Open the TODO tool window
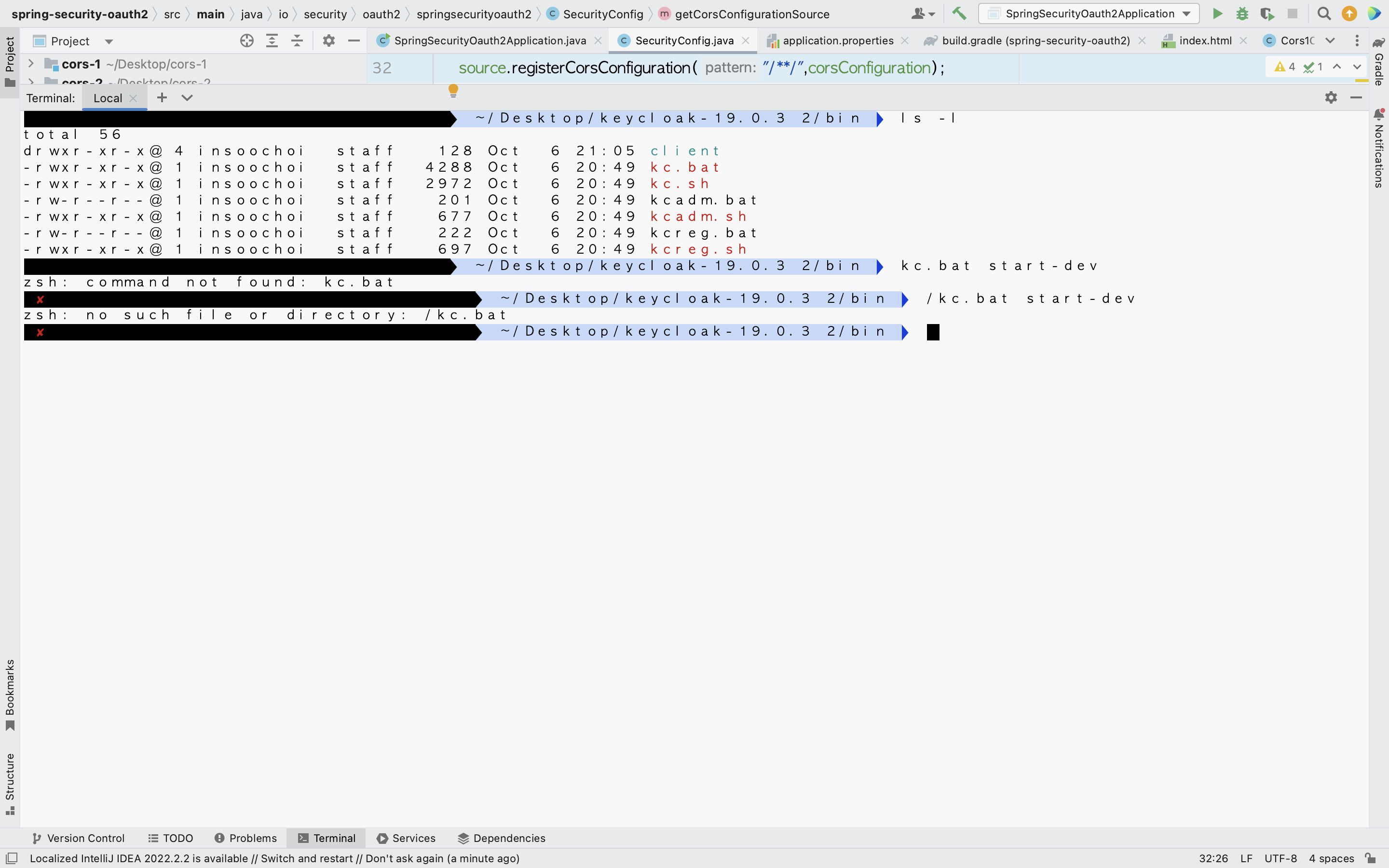Image resolution: width=1389 pixels, height=868 pixels. click(x=170, y=838)
